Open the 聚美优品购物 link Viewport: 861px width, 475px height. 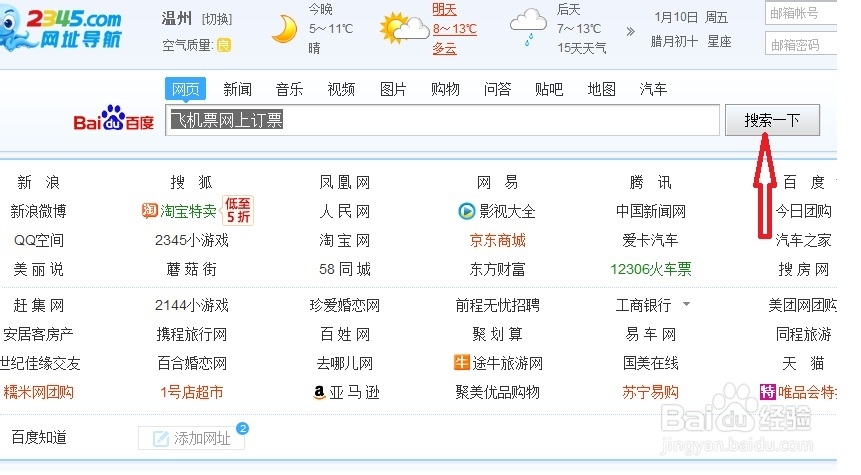(497, 392)
